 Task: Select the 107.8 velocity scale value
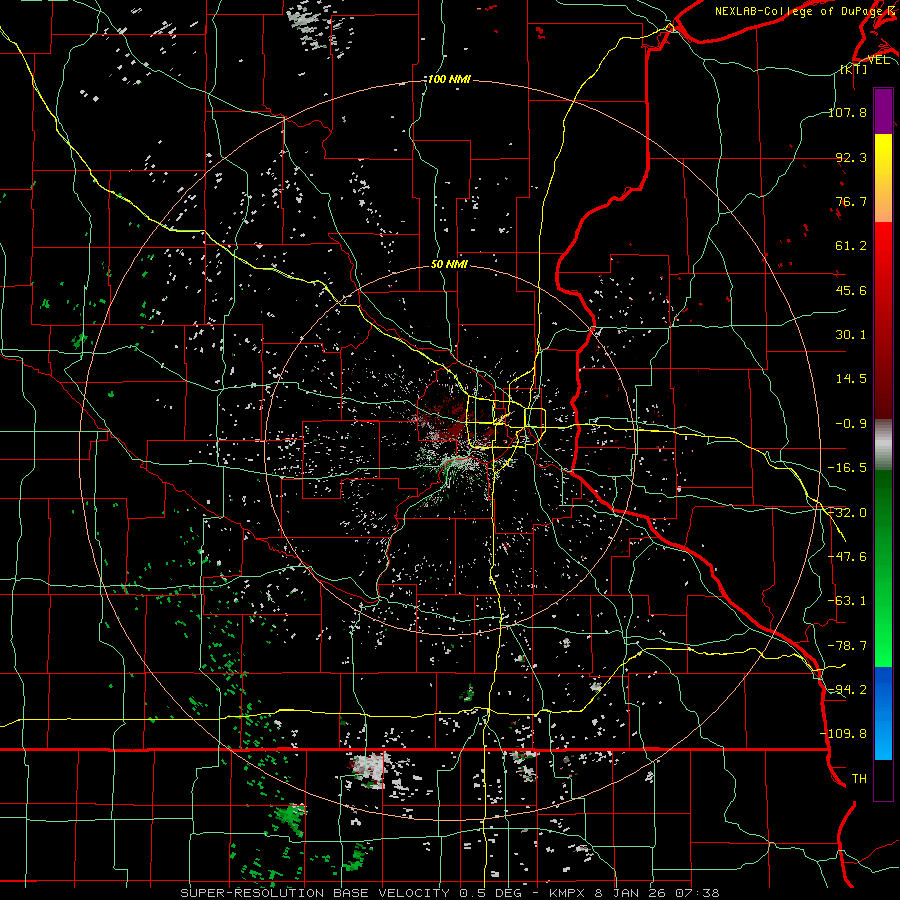(x=847, y=112)
